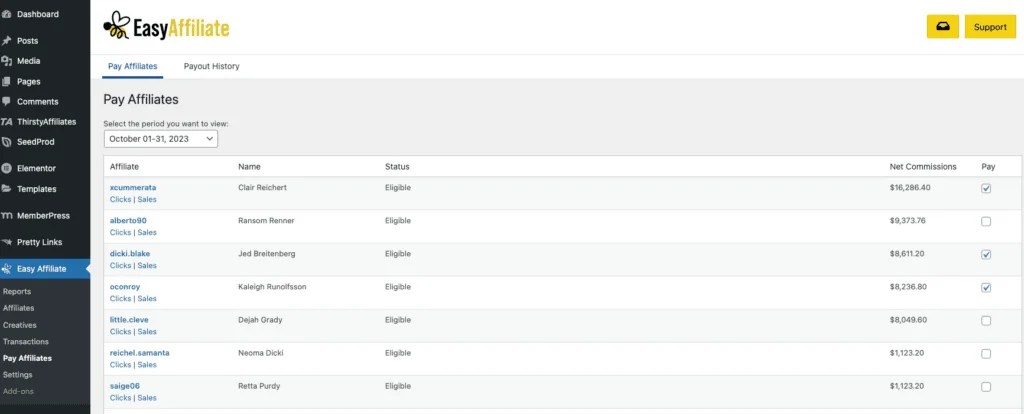Open the October 01-31, 2023 period dropdown
Viewport: 1024px width, 414px height.
160,139
